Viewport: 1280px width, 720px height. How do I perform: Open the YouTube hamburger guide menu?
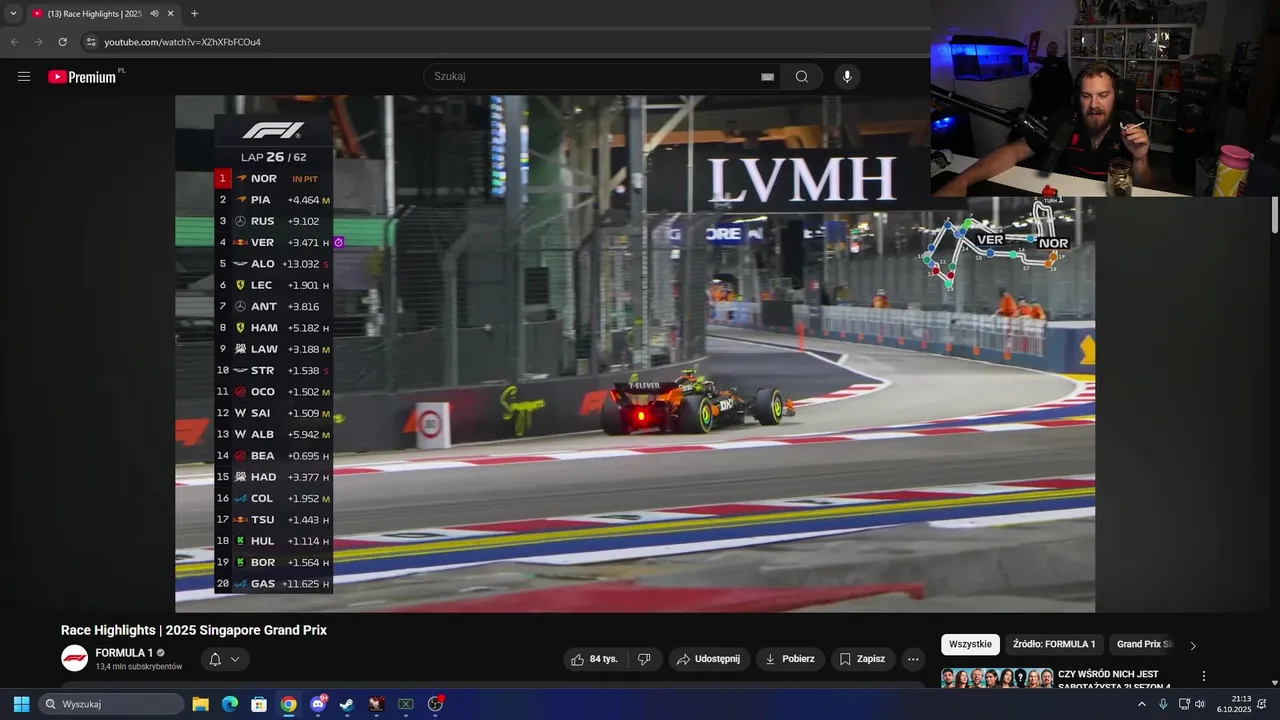coord(24,77)
